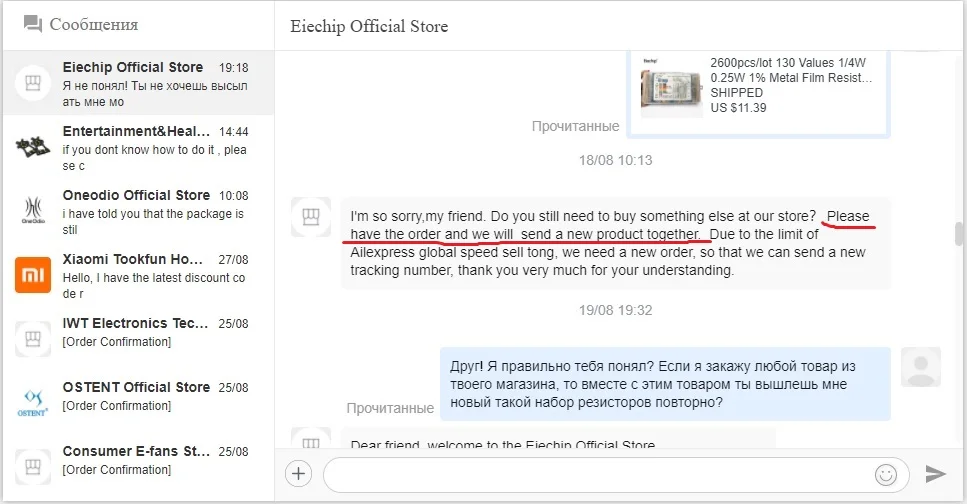Click the 14:44 time on Entertainment row
This screenshot has height=504, width=967.
(234, 132)
